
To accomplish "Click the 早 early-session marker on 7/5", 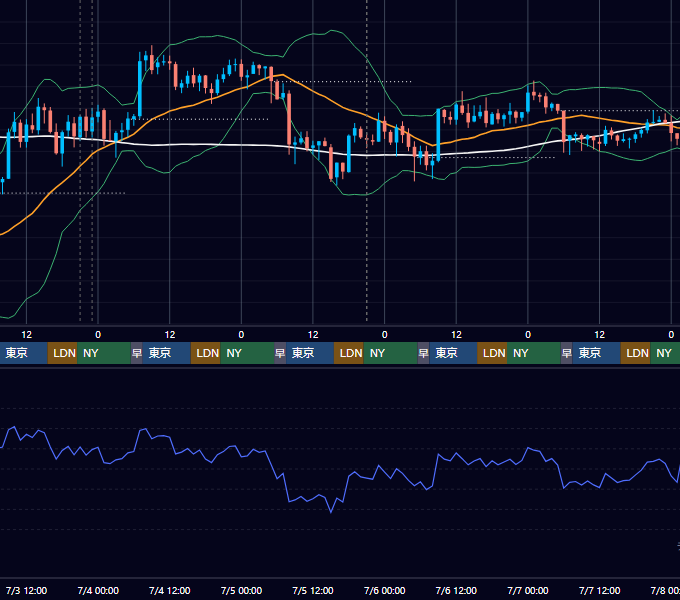I will 280,353.
